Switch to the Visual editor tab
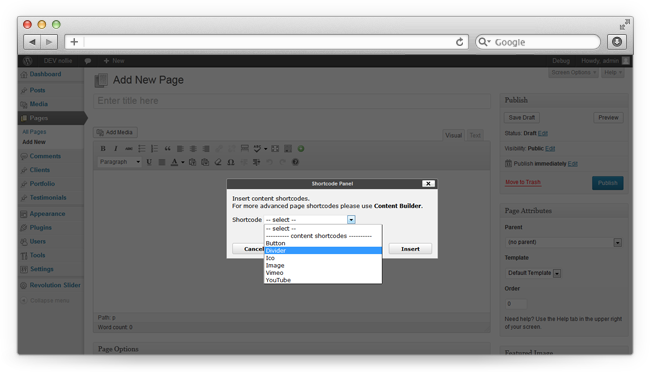The height and width of the screenshot is (372, 650). tap(453, 135)
